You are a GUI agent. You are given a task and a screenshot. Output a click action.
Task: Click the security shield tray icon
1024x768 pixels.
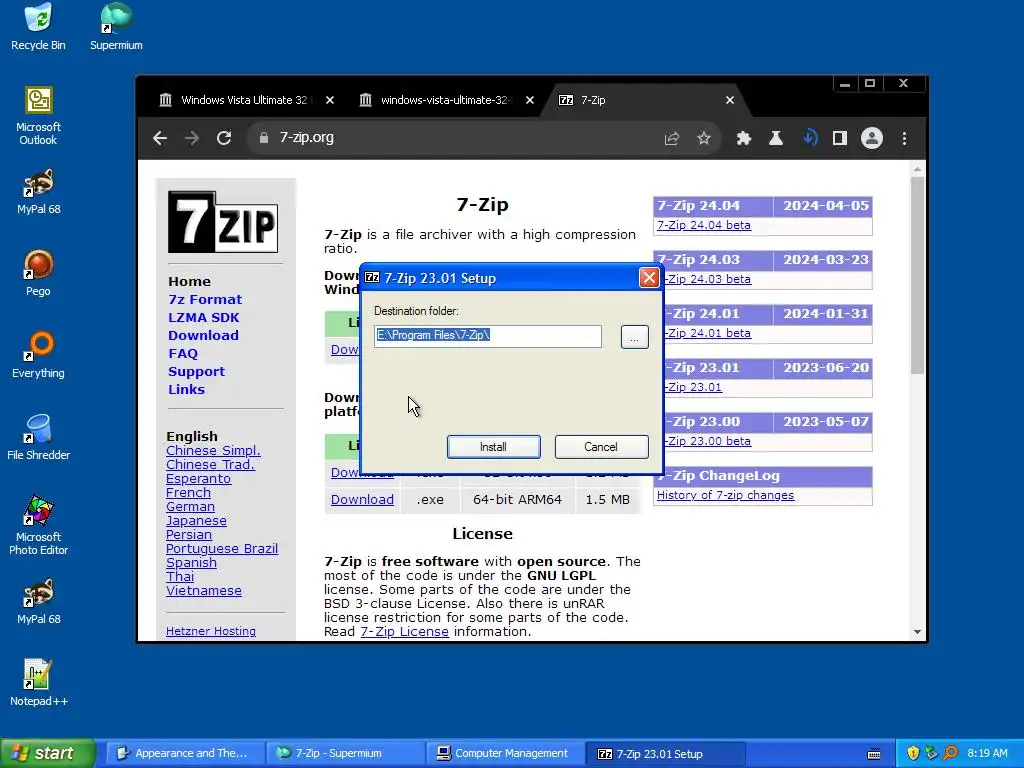(x=913, y=753)
